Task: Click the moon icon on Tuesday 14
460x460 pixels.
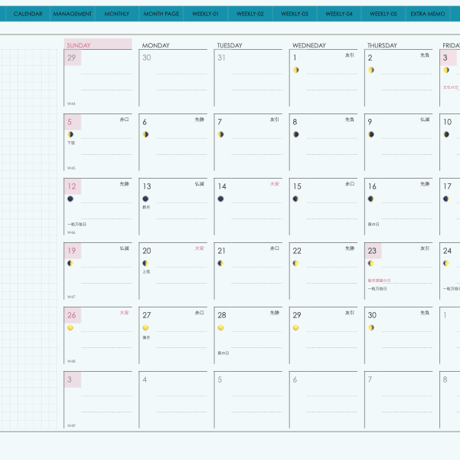Action: [221, 199]
